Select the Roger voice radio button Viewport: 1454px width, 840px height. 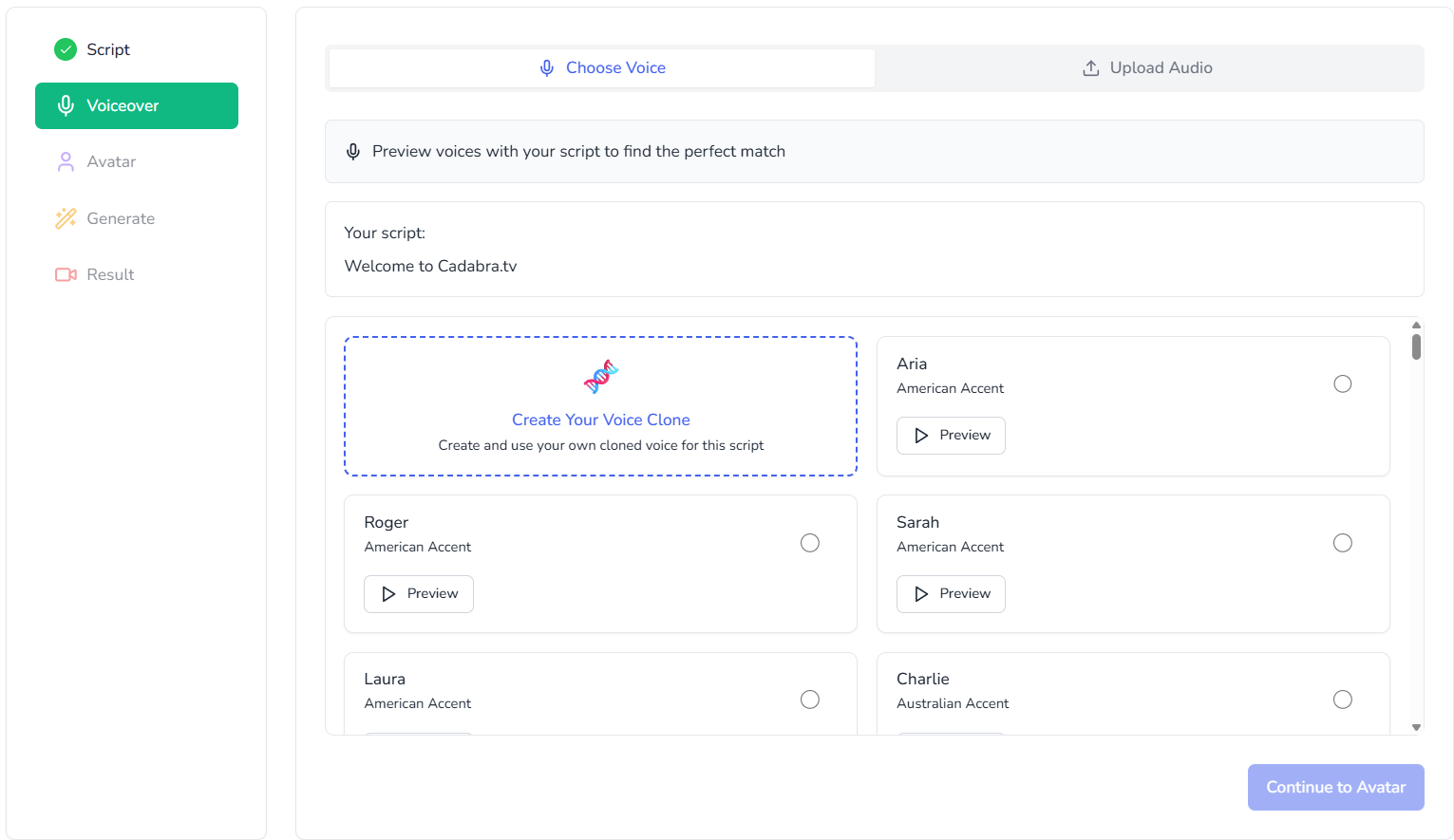[809, 543]
